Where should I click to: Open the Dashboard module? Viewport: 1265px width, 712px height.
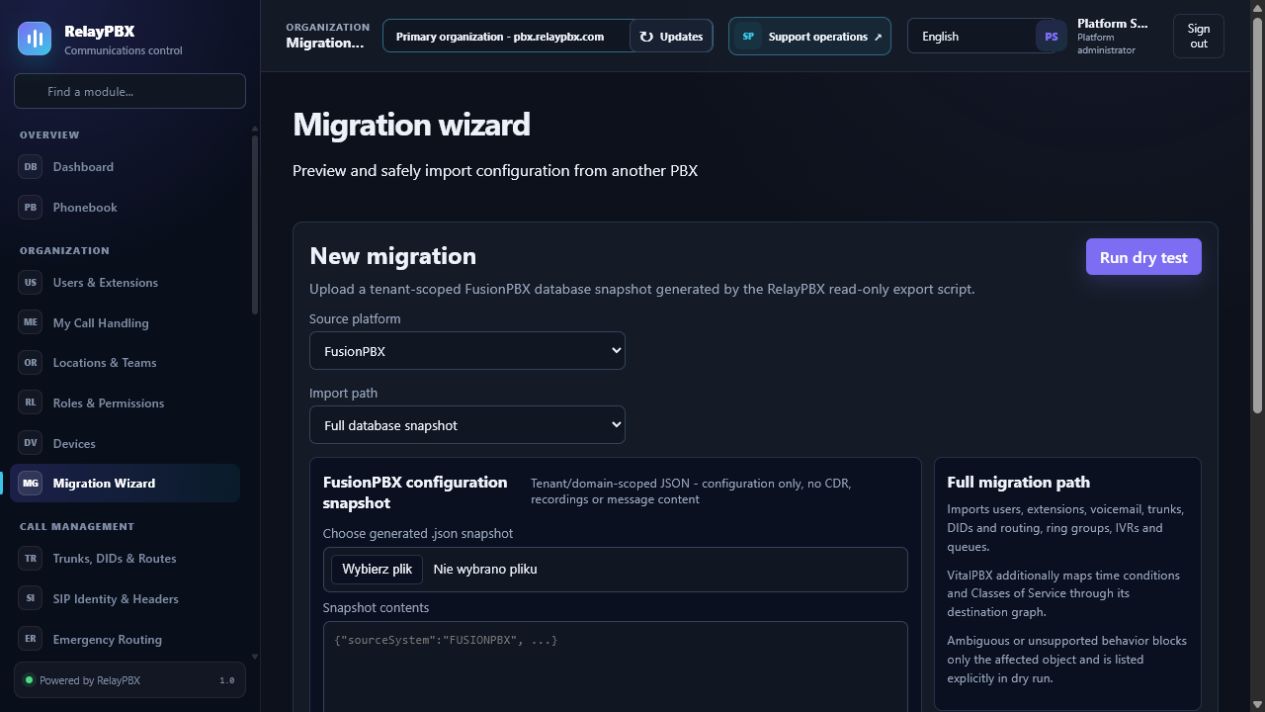(x=127, y=167)
